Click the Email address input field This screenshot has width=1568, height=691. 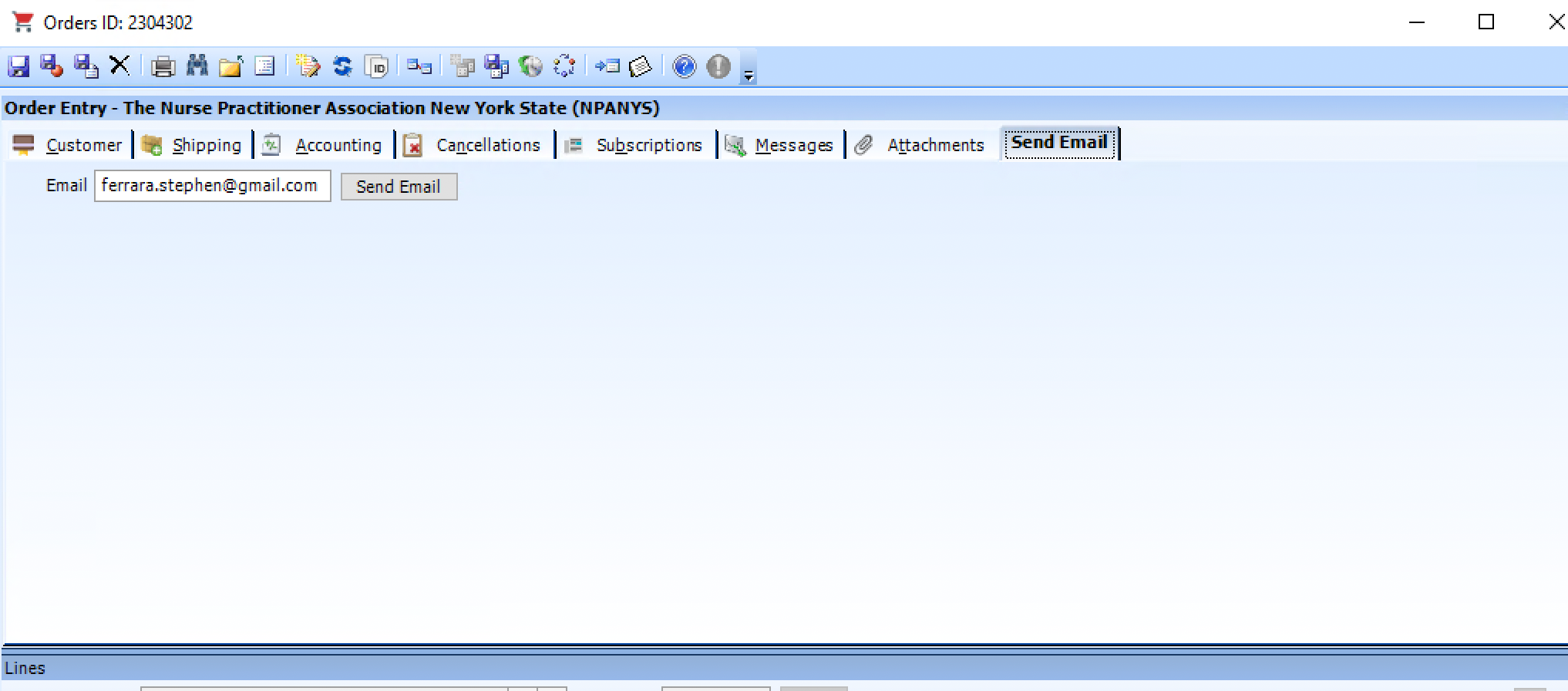[x=212, y=187]
